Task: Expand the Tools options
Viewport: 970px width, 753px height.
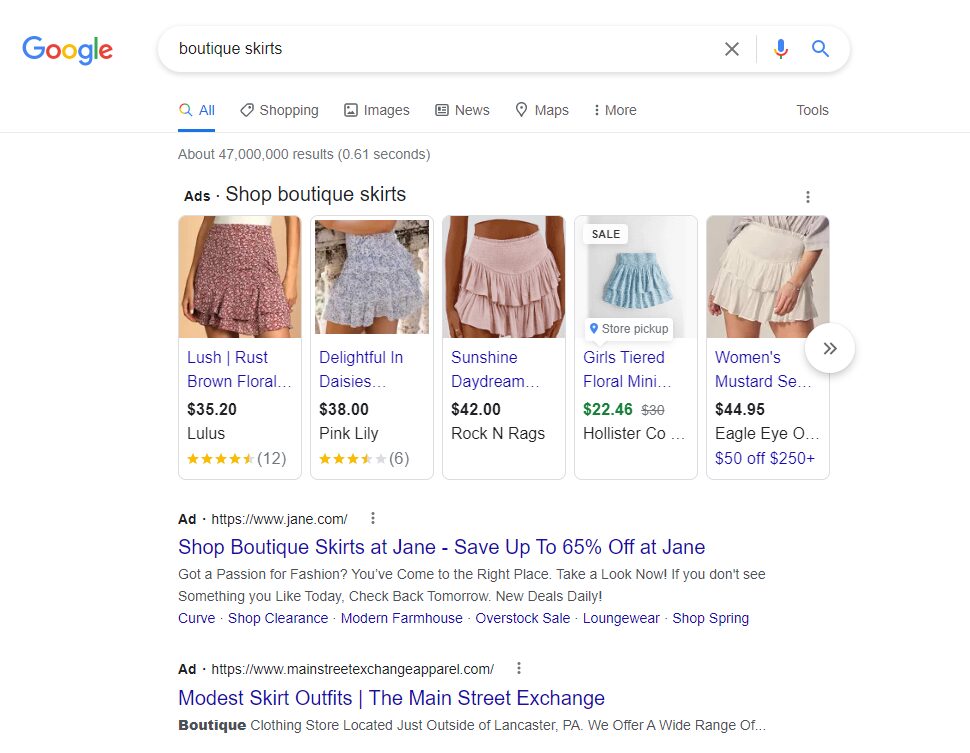Action: (812, 110)
